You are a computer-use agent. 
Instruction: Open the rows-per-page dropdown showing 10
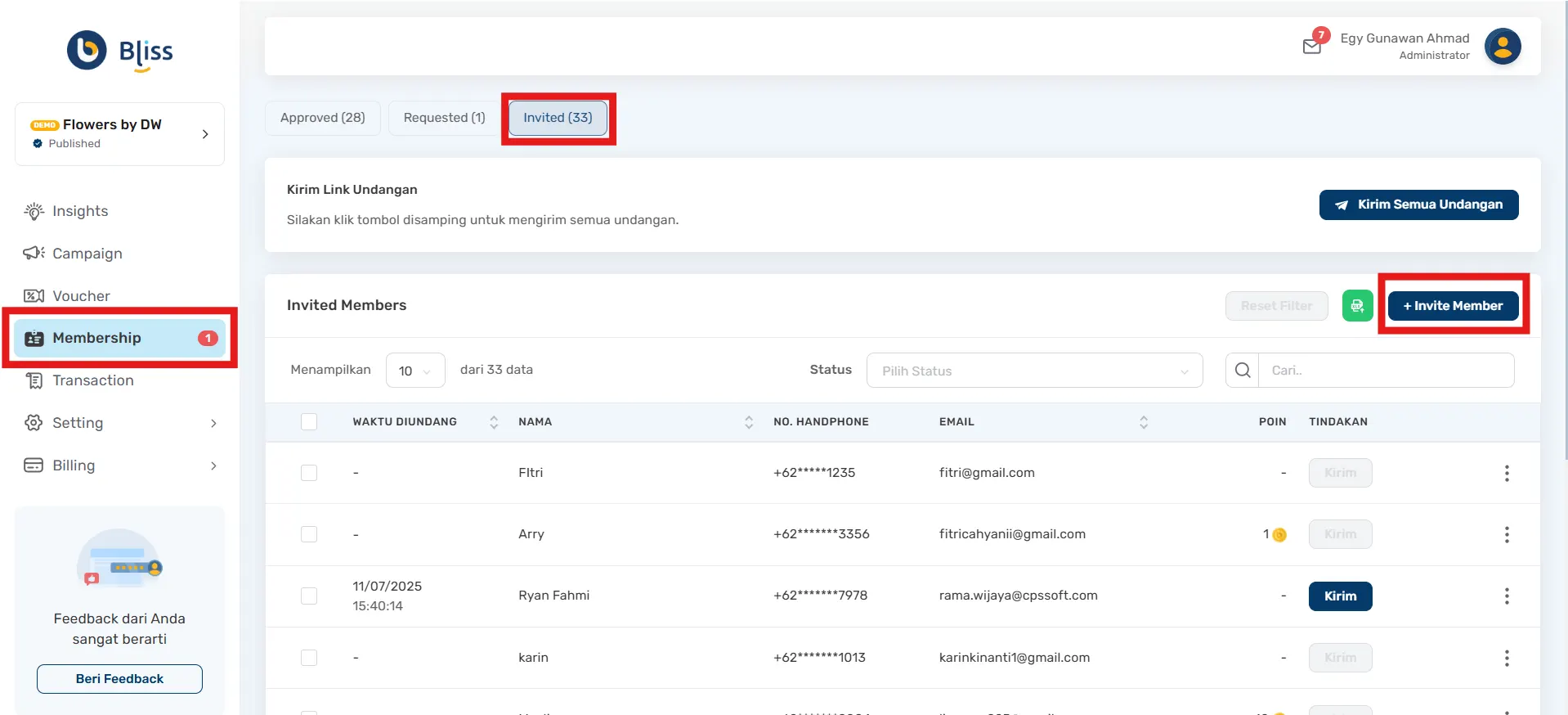[414, 371]
